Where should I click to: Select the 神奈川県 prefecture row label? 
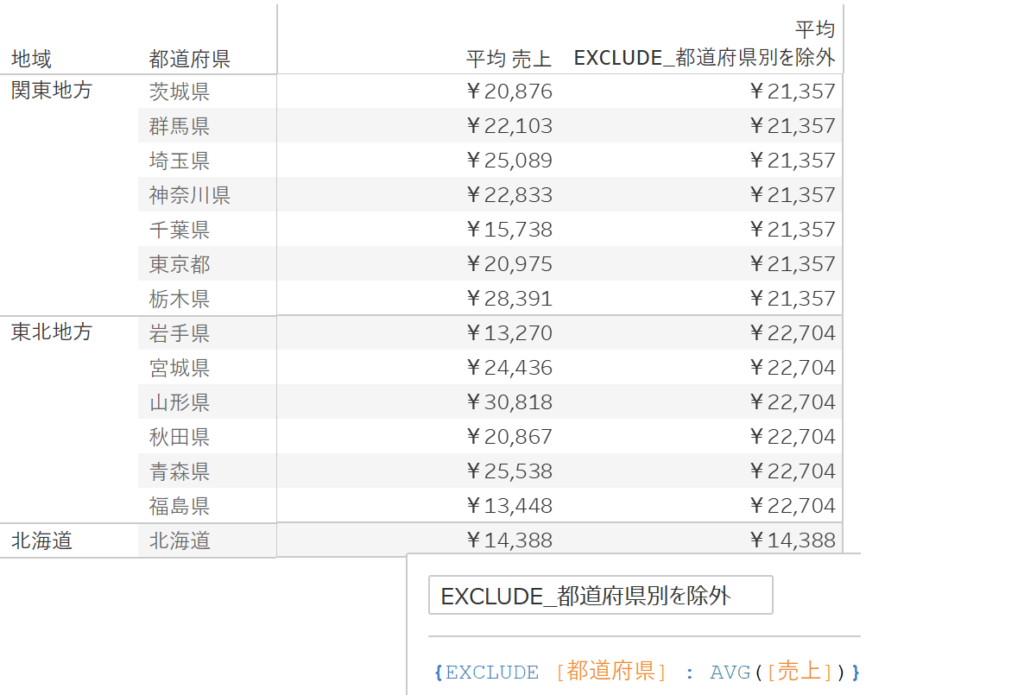point(189,195)
